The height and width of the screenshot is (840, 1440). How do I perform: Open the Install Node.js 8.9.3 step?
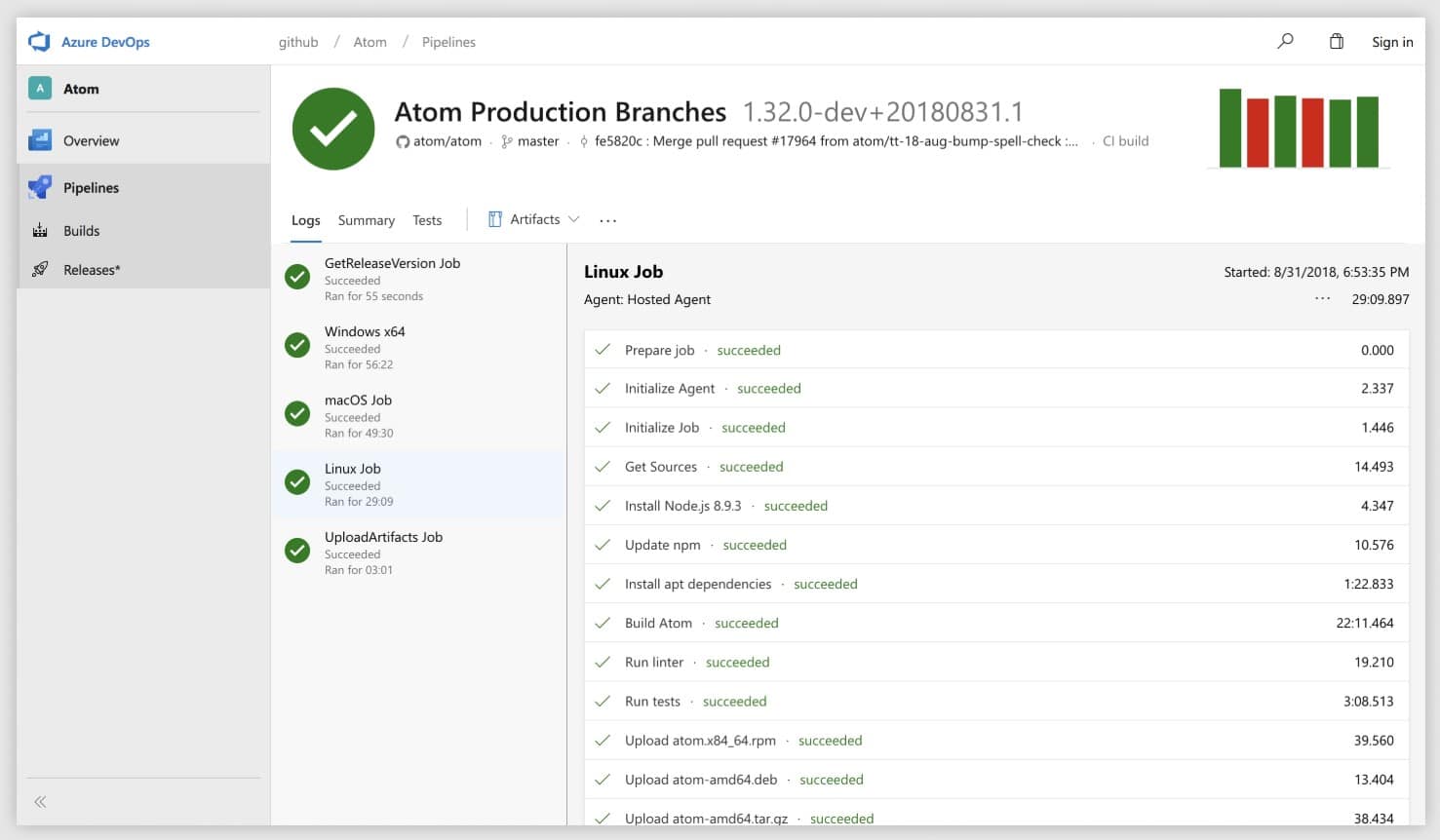[x=996, y=505]
